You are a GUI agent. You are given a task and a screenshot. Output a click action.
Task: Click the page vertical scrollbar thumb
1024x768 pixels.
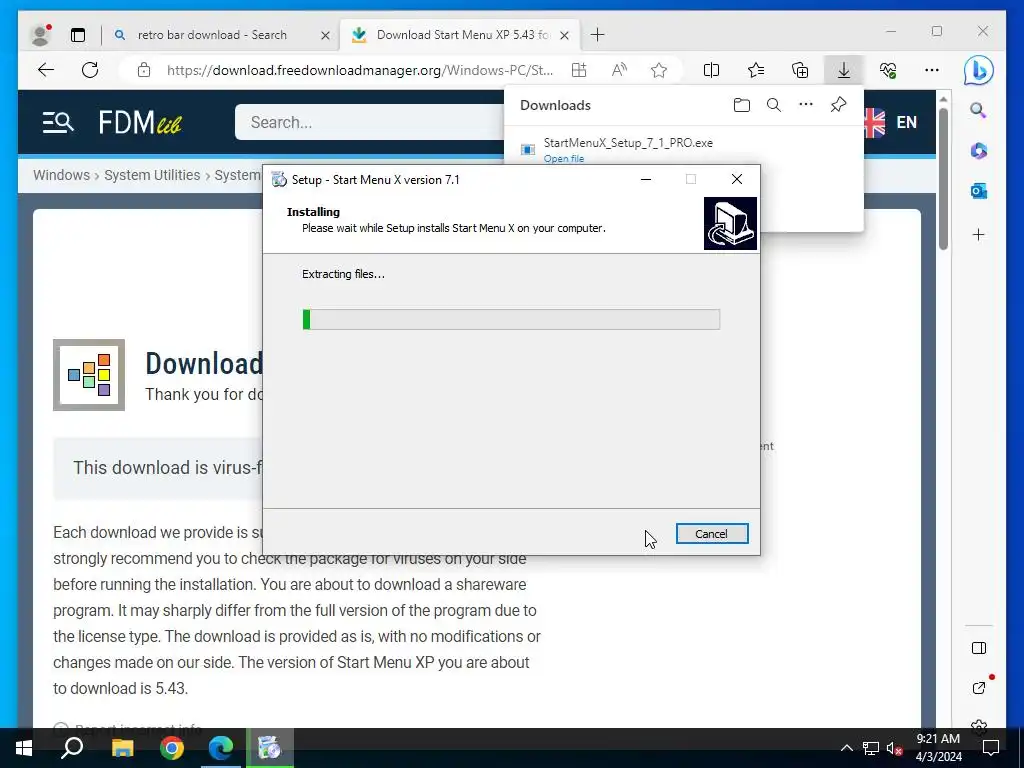tap(943, 178)
